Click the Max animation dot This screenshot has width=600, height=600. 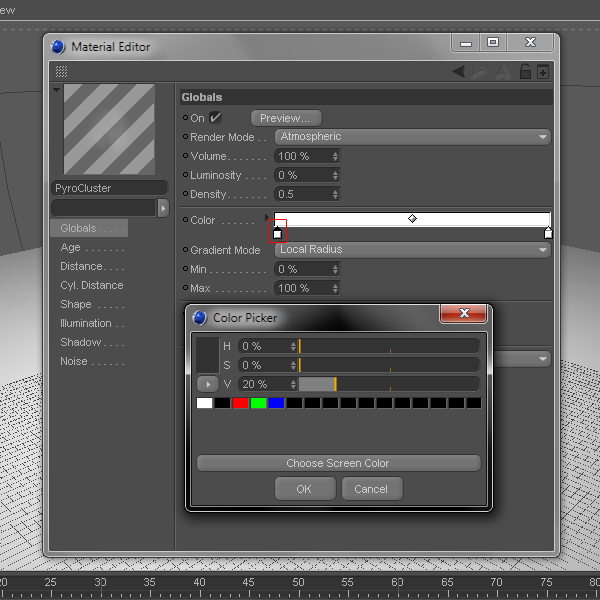(185, 287)
